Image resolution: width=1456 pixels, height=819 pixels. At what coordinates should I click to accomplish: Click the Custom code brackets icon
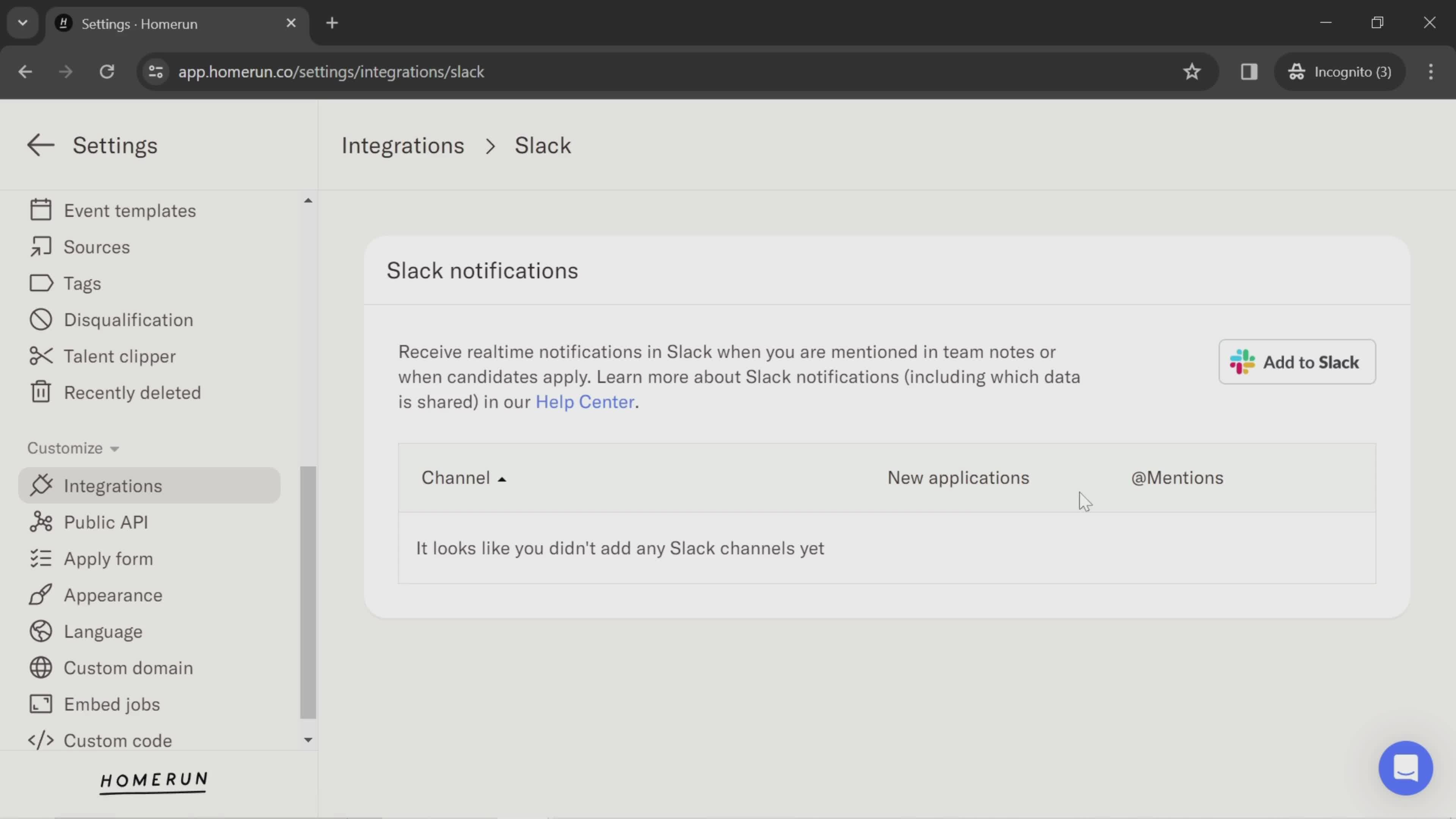(x=41, y=741)
